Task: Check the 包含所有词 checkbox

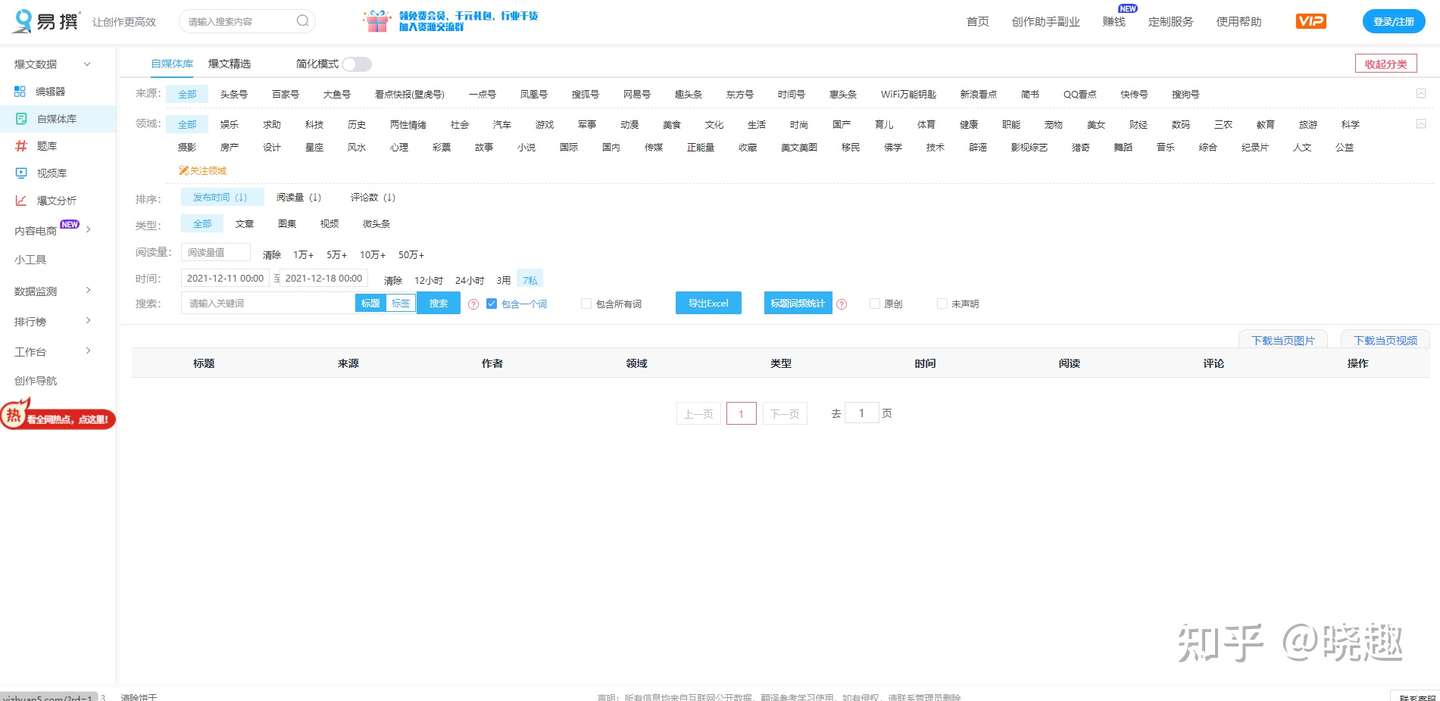Action: click(586, 304)
